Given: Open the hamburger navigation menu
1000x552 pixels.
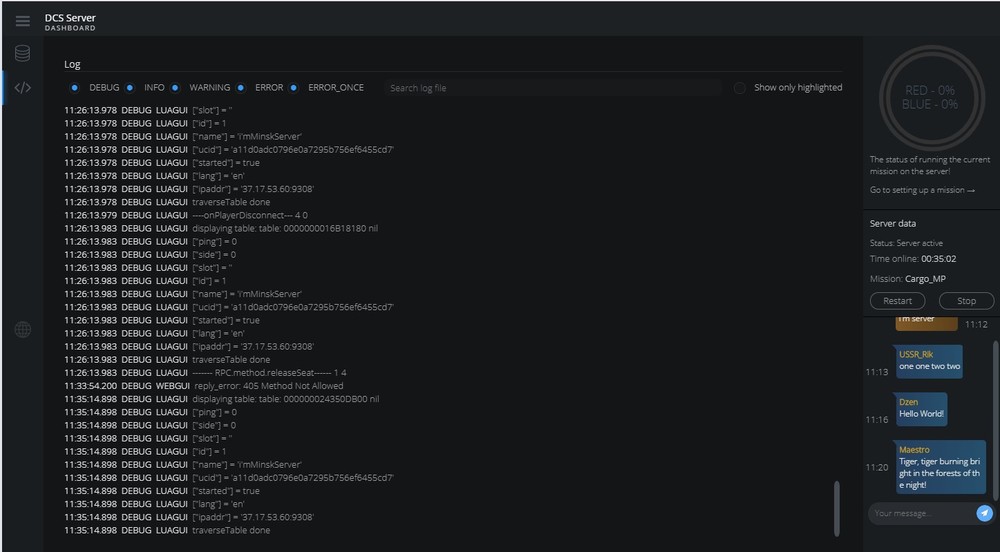Looking at the screenshot, I should click(22, 21).
